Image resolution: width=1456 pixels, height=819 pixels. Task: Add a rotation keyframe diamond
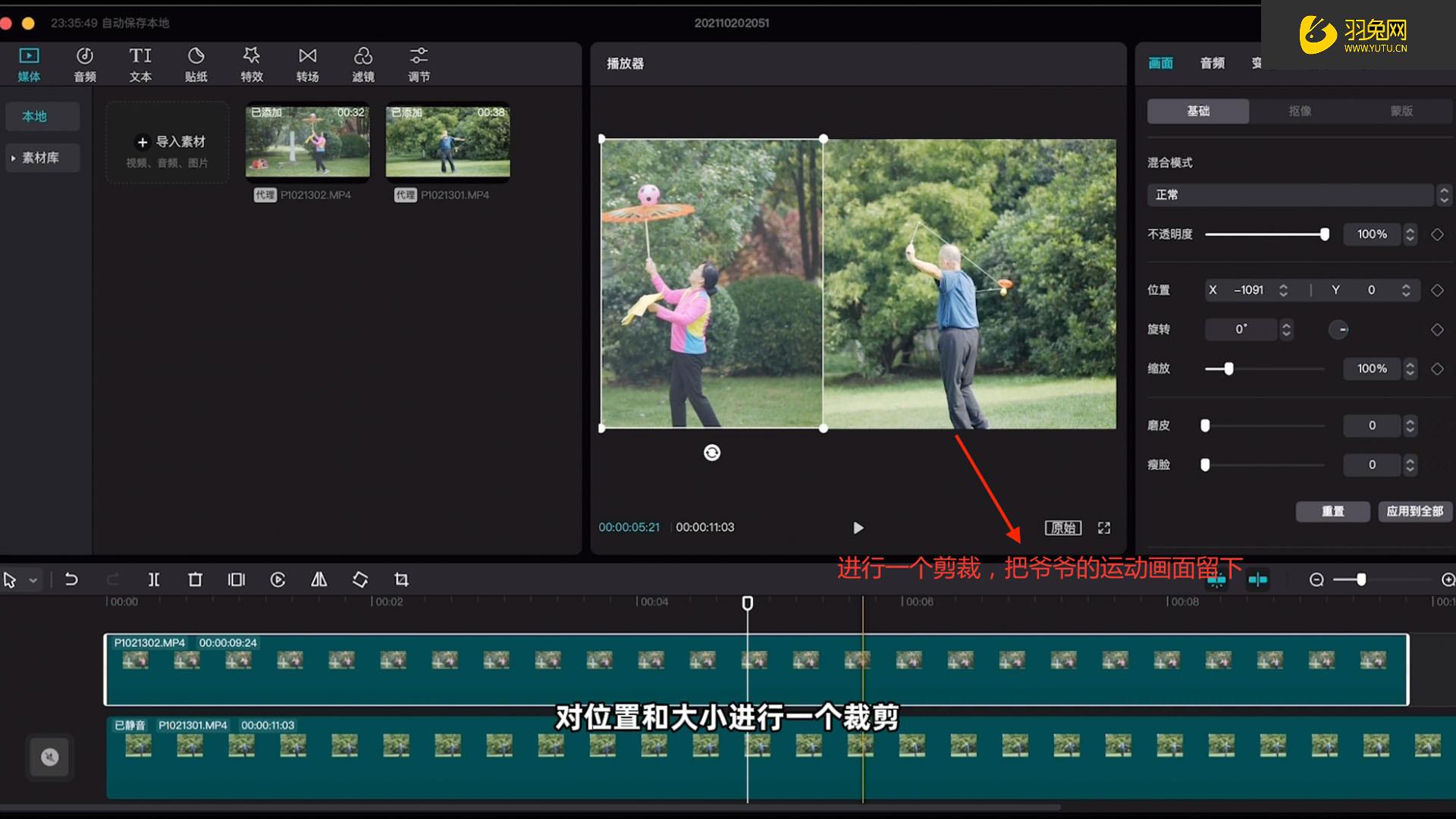(1437, 329)
